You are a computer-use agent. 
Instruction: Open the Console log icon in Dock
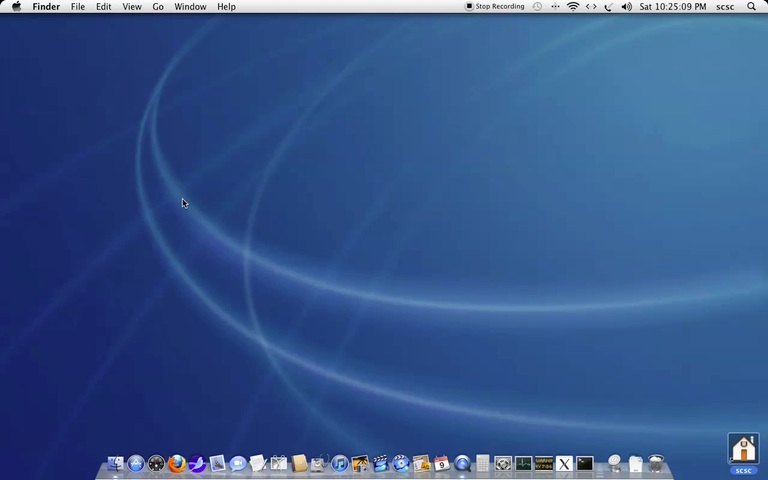pos(544,463)
